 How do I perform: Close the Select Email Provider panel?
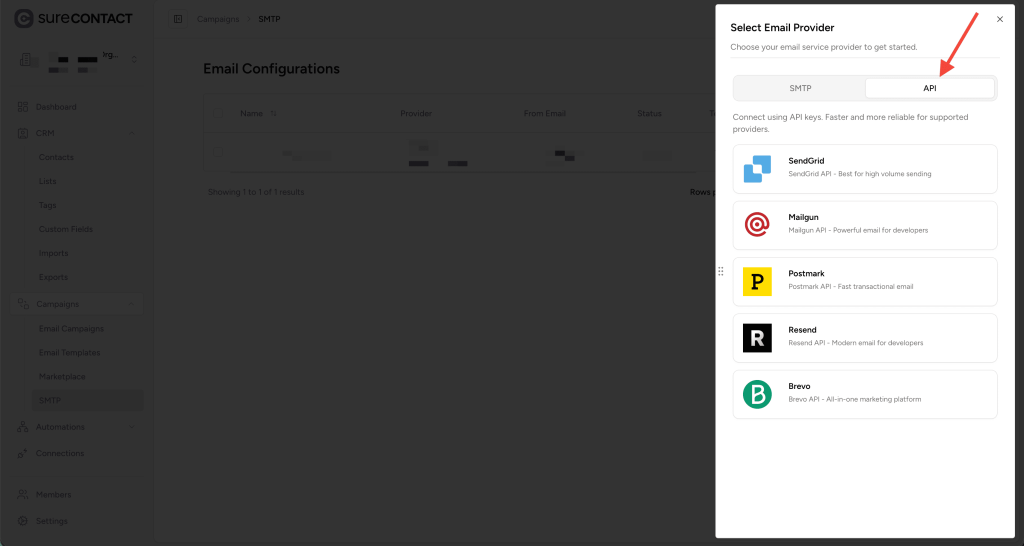pos(1000,19)
